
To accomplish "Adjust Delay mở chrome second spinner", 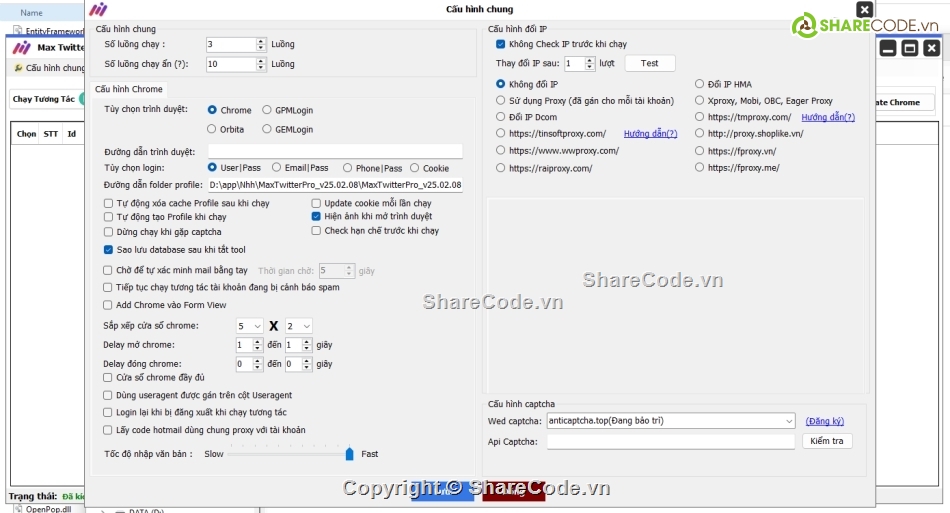I will click(x=307, y=345).
